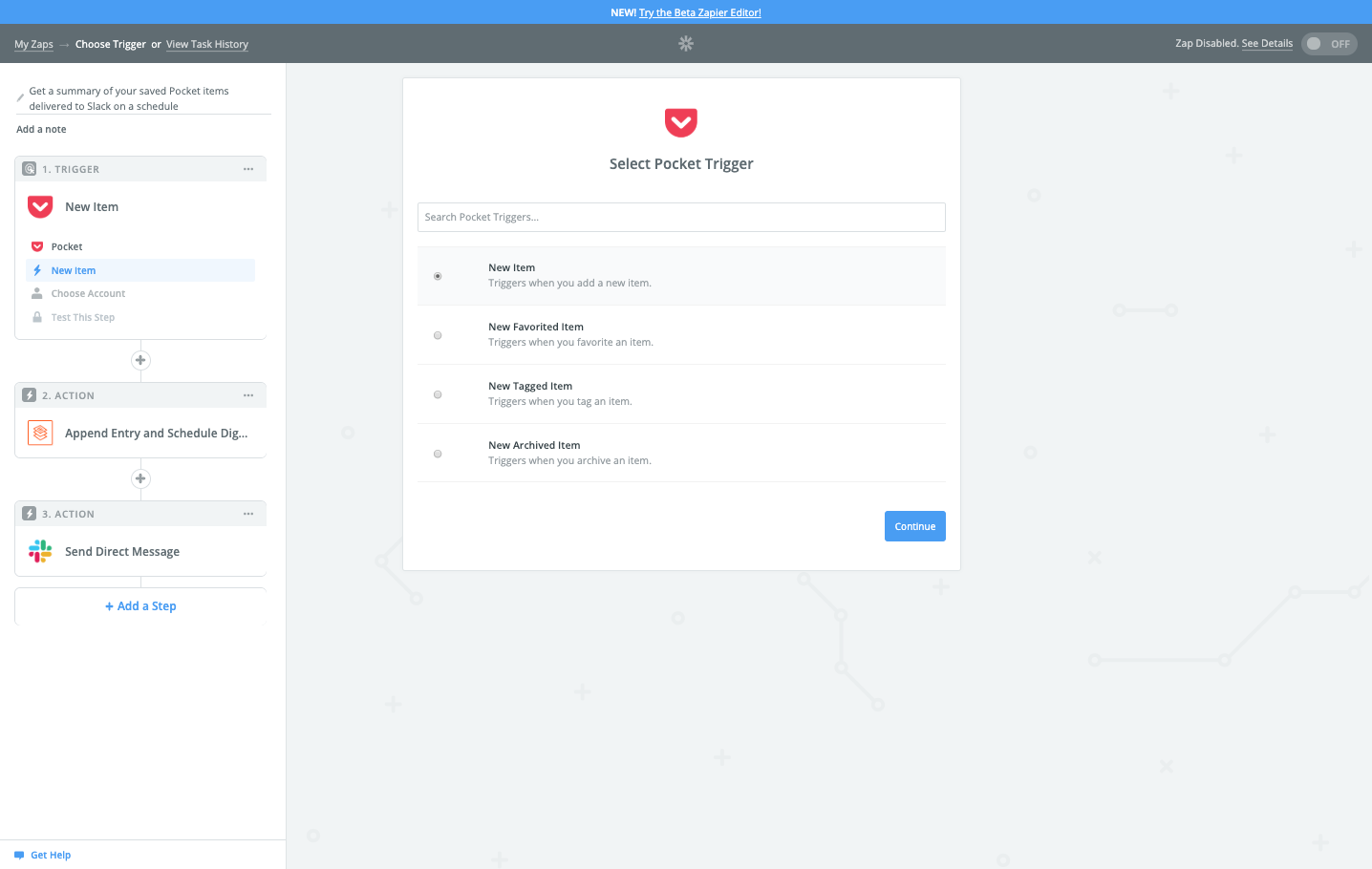
Task: Click the action bolt icon beside 2. ACTION
Action: tap(30, 395)
